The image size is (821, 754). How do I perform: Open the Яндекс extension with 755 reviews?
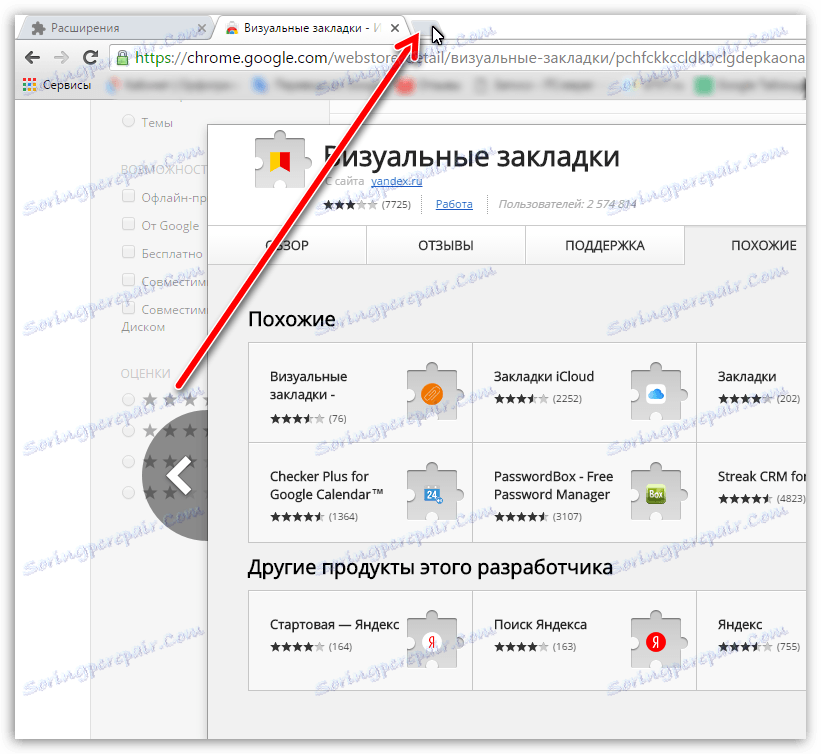[740, 625]
